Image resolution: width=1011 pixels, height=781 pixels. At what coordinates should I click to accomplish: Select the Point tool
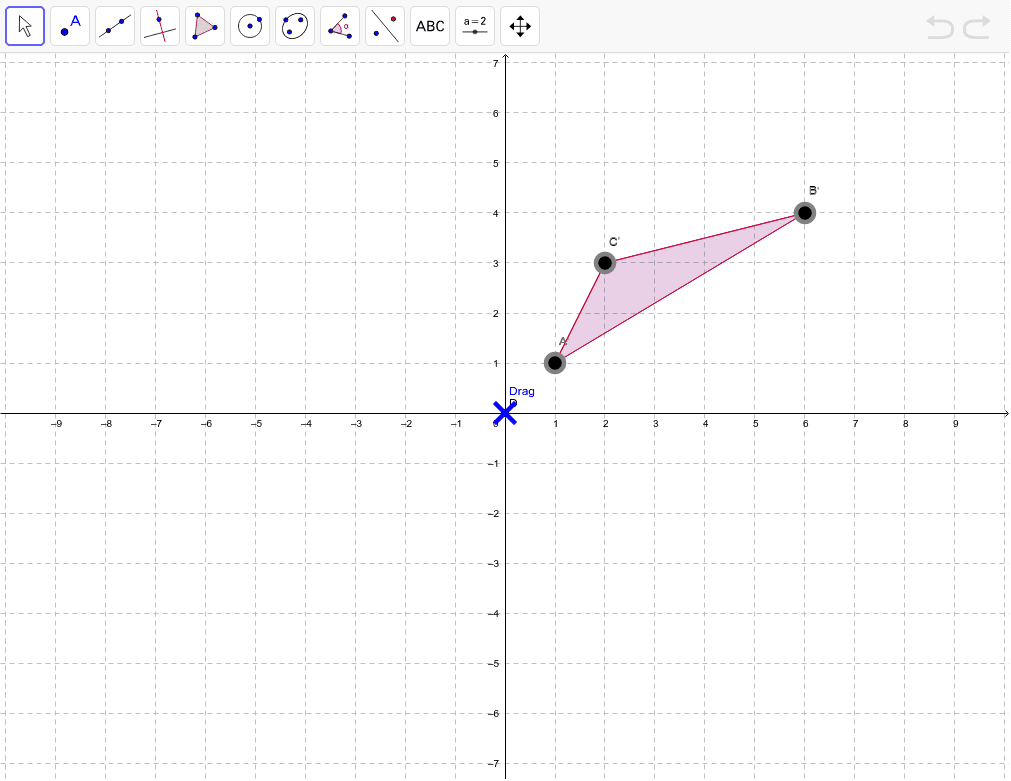pyautogui.click(x=70, y=26)
